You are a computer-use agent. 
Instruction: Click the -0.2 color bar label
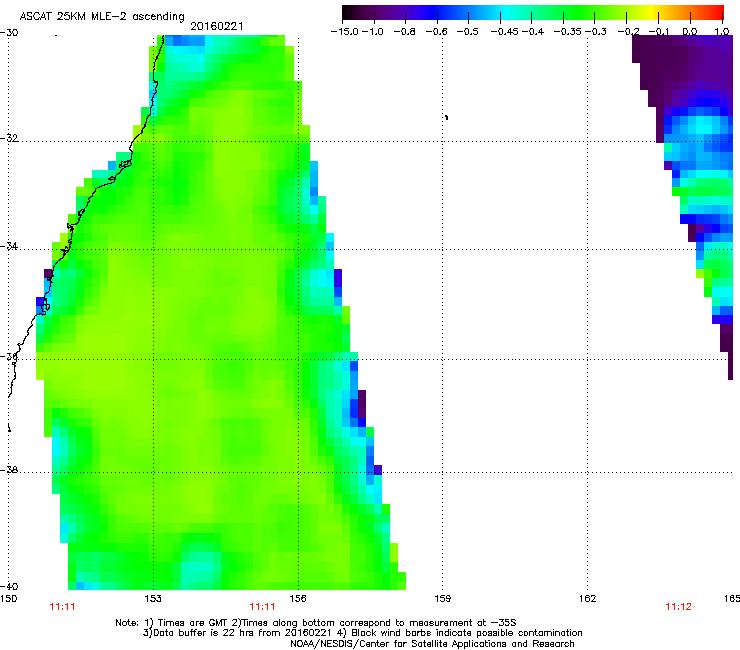[629, 32]
